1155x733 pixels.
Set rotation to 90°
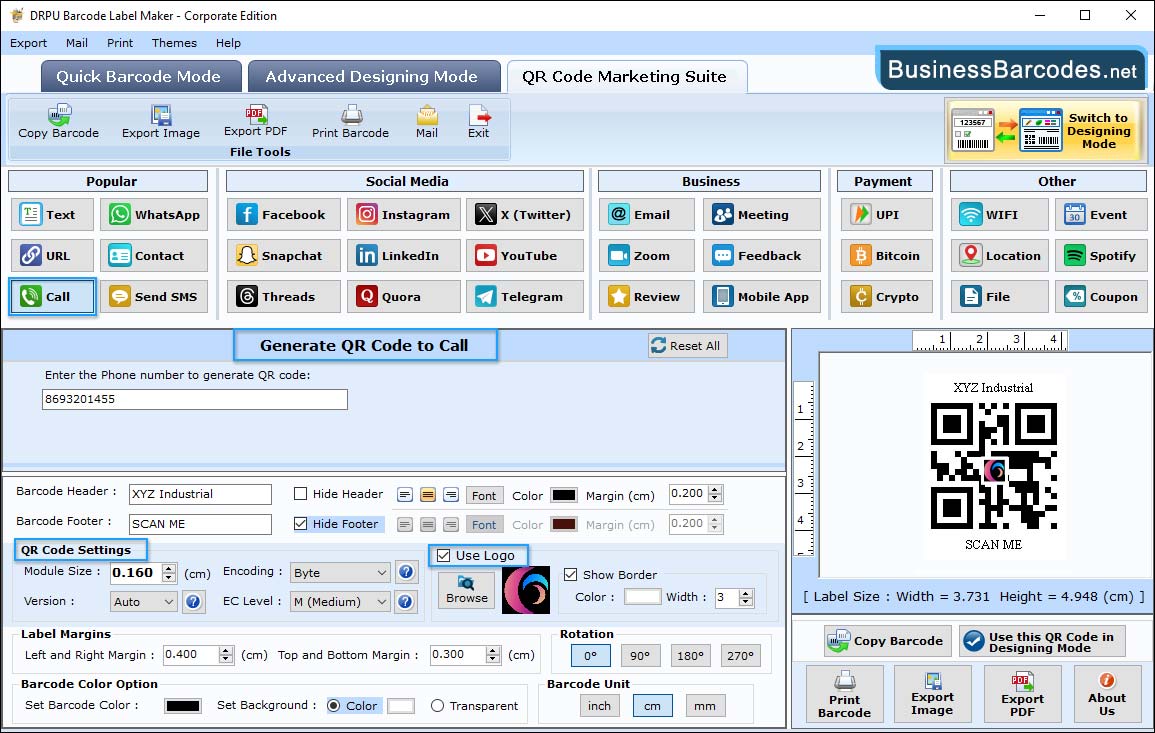pos(640,656)
